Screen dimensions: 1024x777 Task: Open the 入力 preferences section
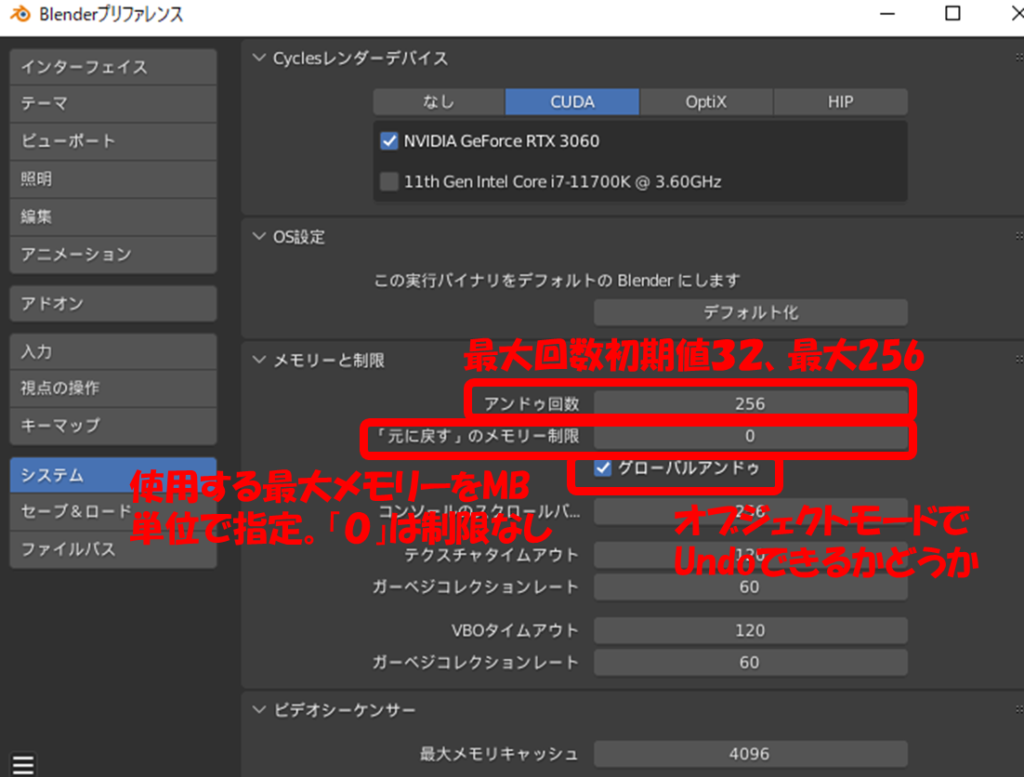click(113, 351)
